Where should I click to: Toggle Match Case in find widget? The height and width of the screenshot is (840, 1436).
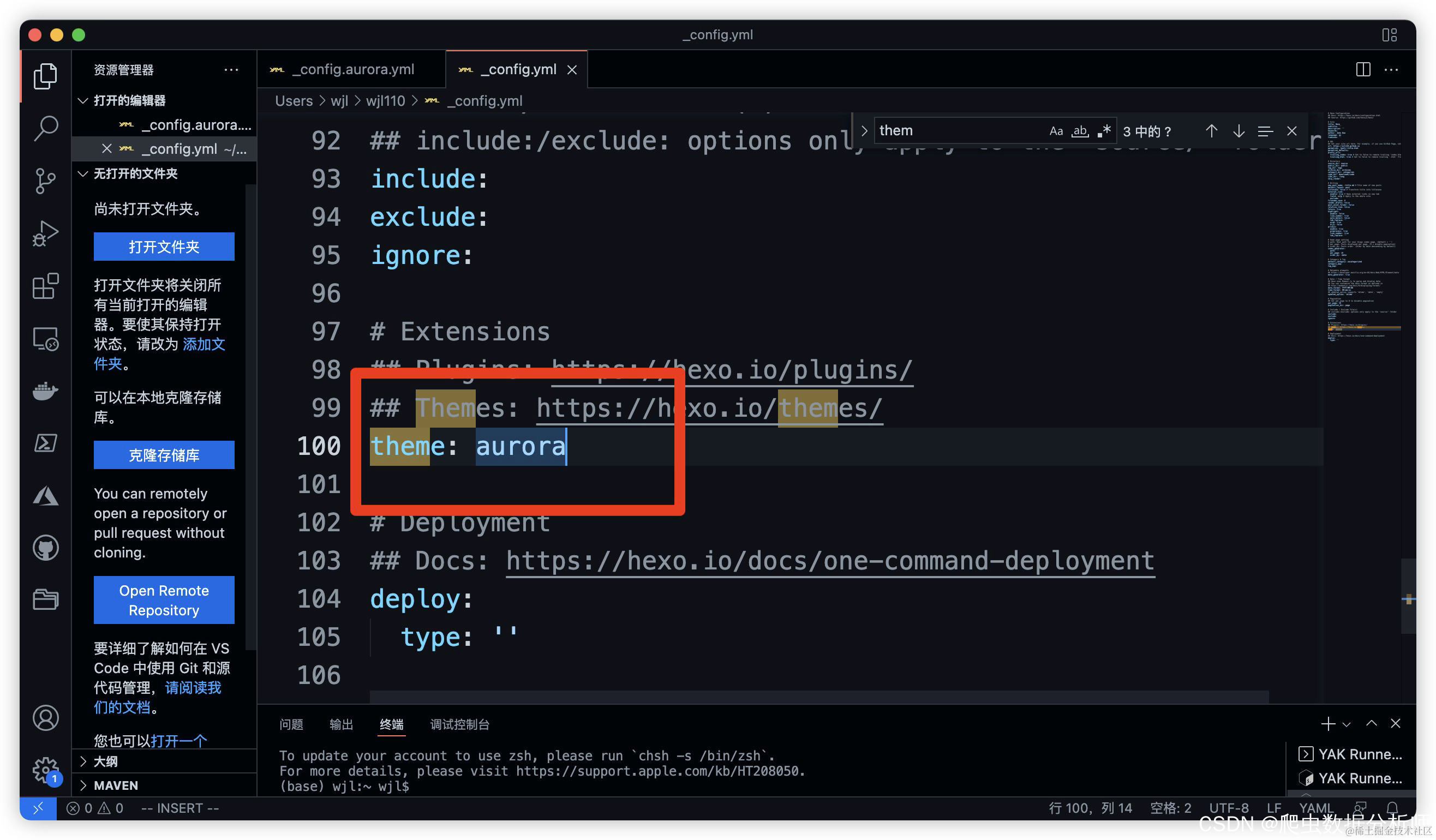[1056, 131]
